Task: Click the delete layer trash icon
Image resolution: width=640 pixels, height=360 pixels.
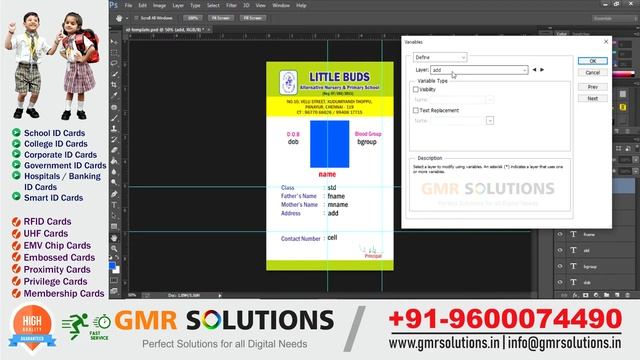Action: (627, 295)
